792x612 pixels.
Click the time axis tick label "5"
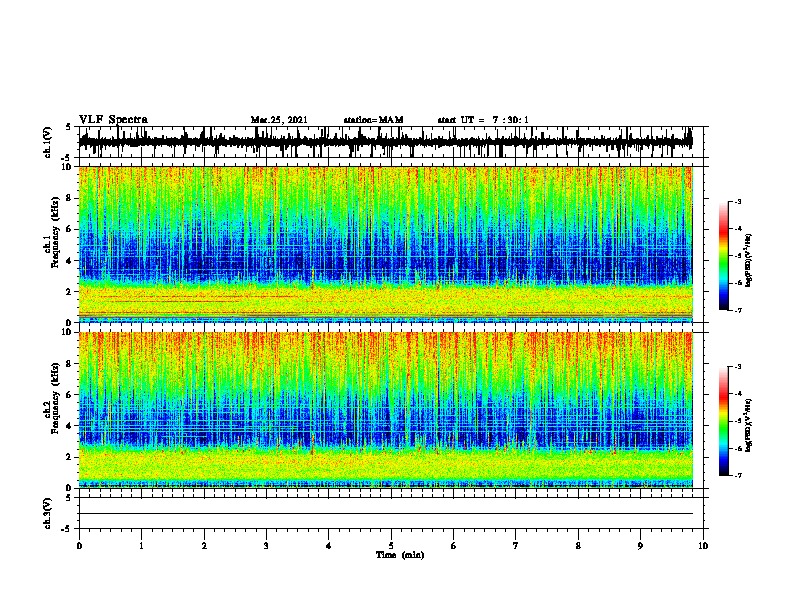pyautogui.click(x=391, y=546)
